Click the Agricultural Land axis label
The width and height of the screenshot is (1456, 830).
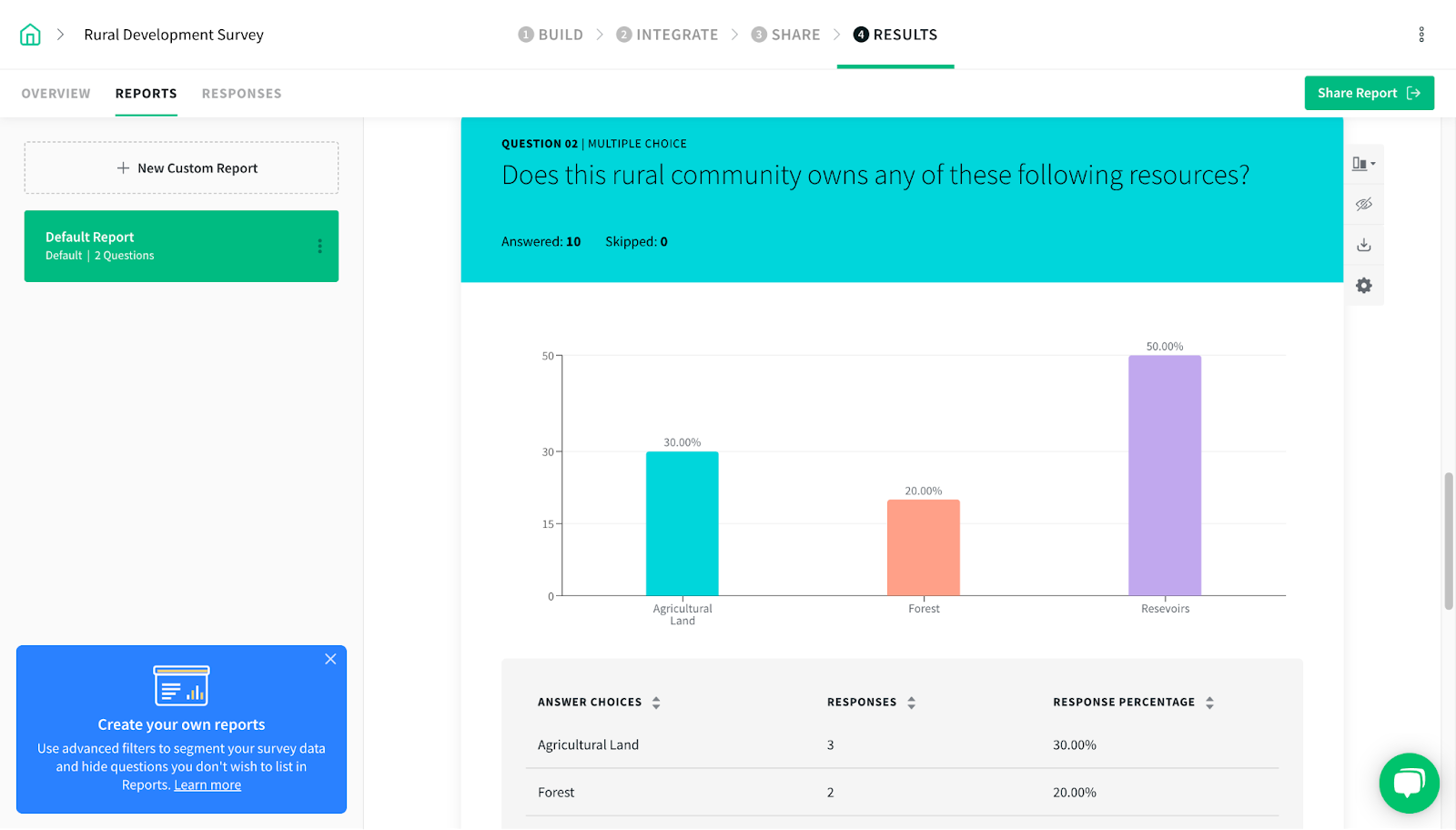(x=682, y=615)
